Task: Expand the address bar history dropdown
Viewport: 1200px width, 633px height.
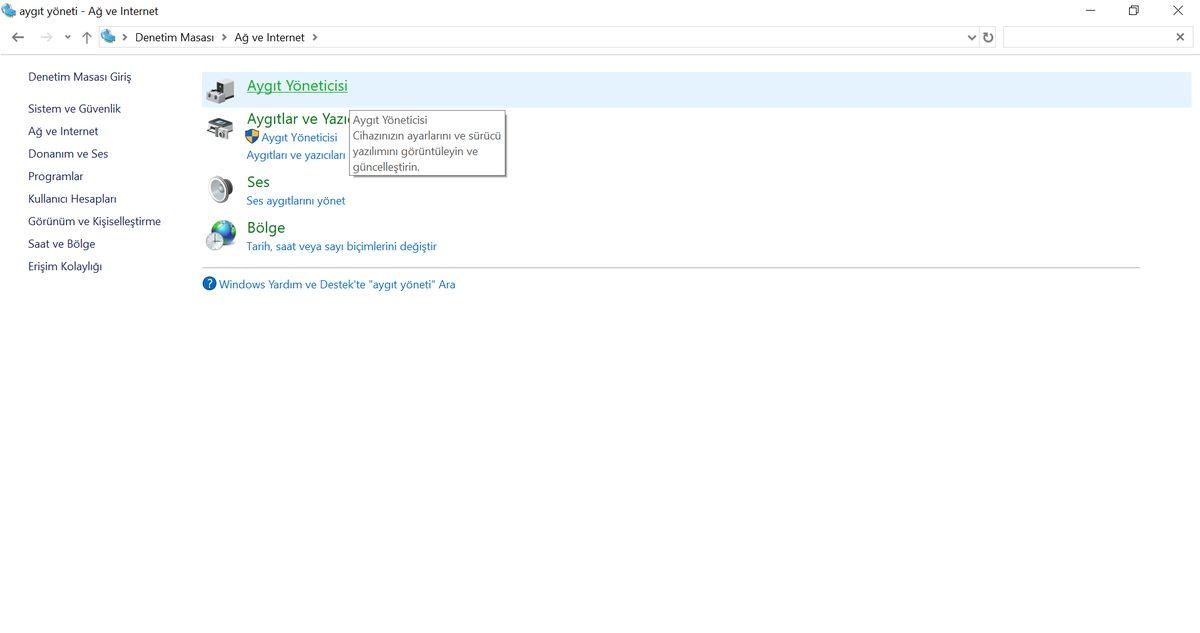Action: click(x=972, y=37)
